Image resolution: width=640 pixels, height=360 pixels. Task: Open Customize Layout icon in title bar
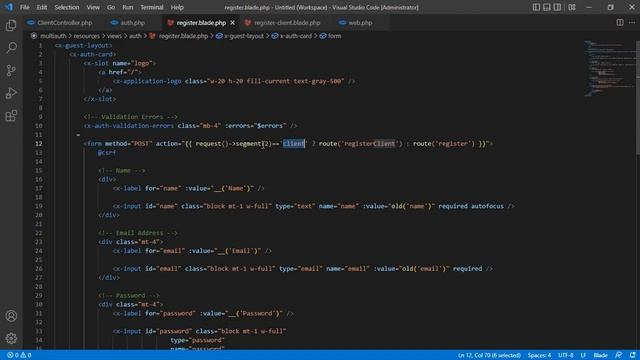pos(572,7)
